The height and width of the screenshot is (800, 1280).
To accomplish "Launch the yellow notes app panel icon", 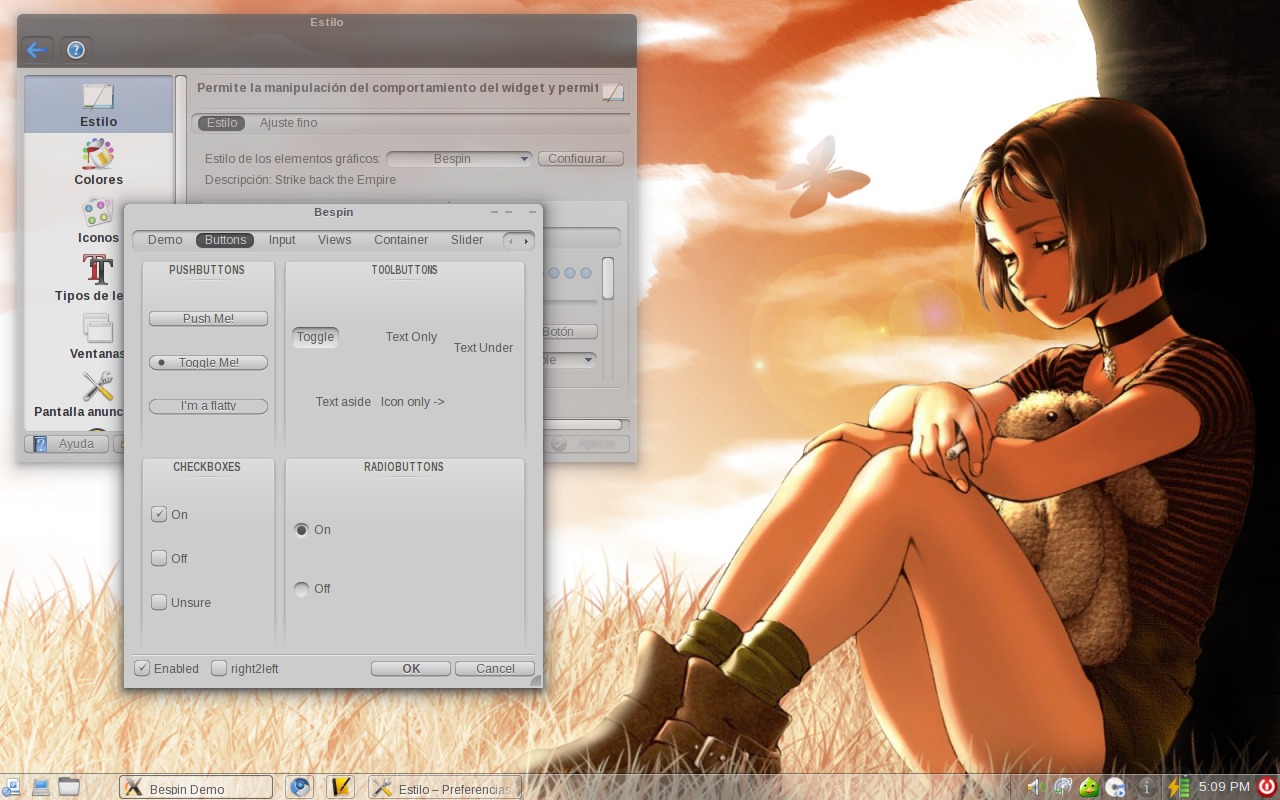I will coord(340,787).
